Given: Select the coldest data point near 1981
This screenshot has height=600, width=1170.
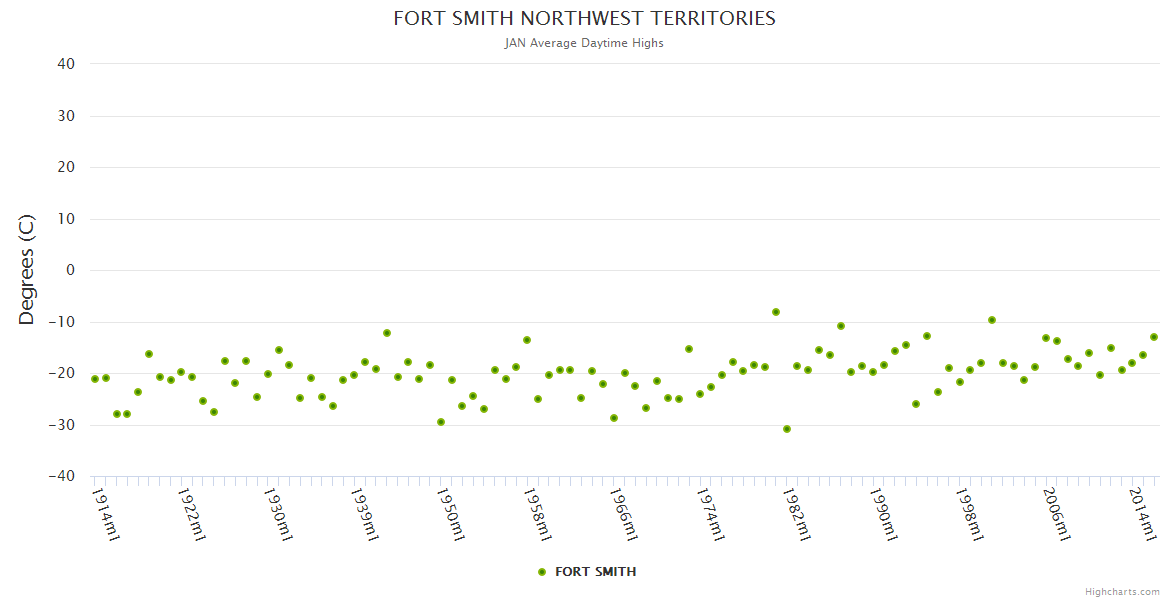Looking at the screenshot, I should [787, 429].
